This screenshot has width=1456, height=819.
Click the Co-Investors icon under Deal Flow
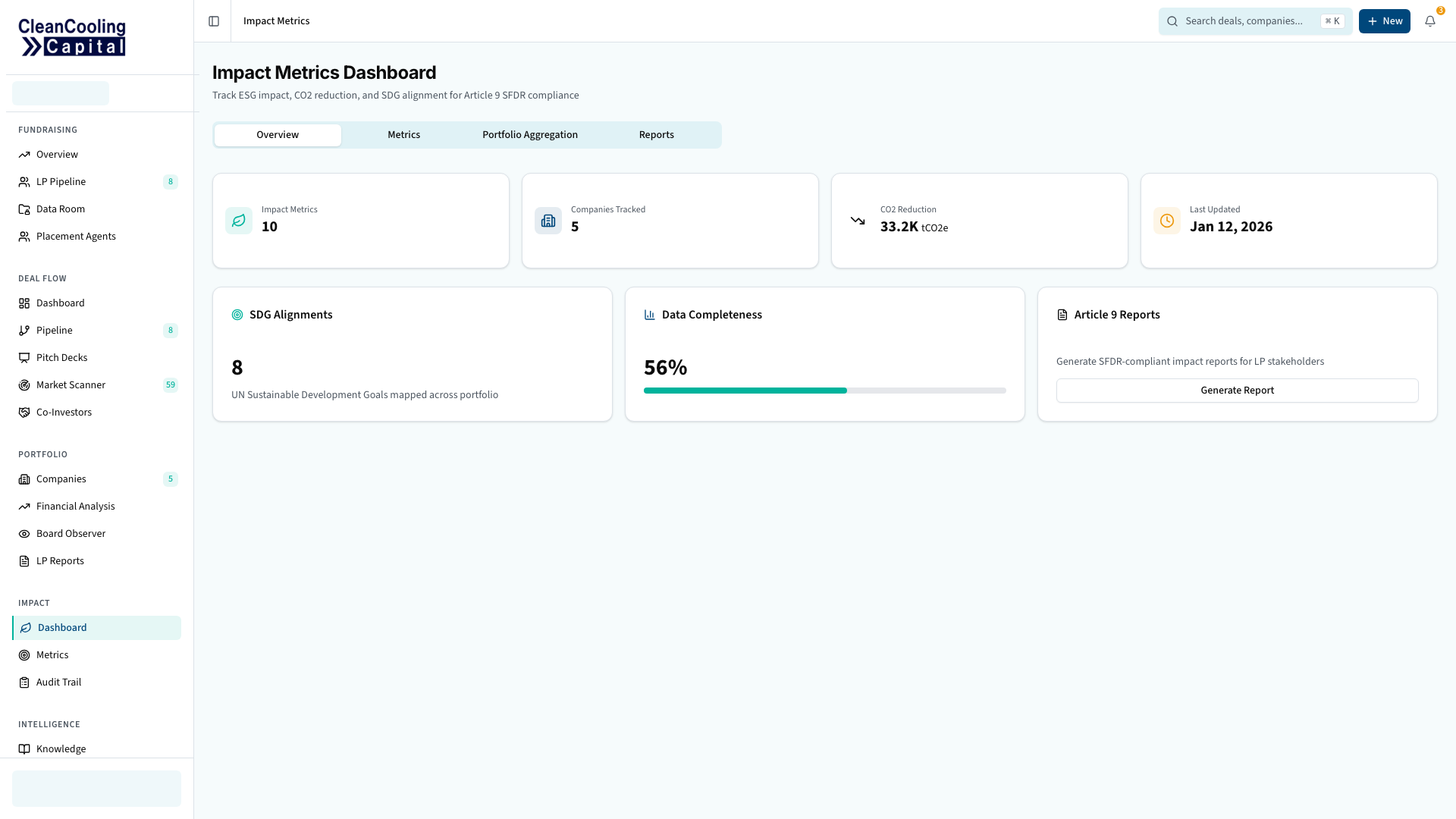pyautogui.click(x=24, y=412)
